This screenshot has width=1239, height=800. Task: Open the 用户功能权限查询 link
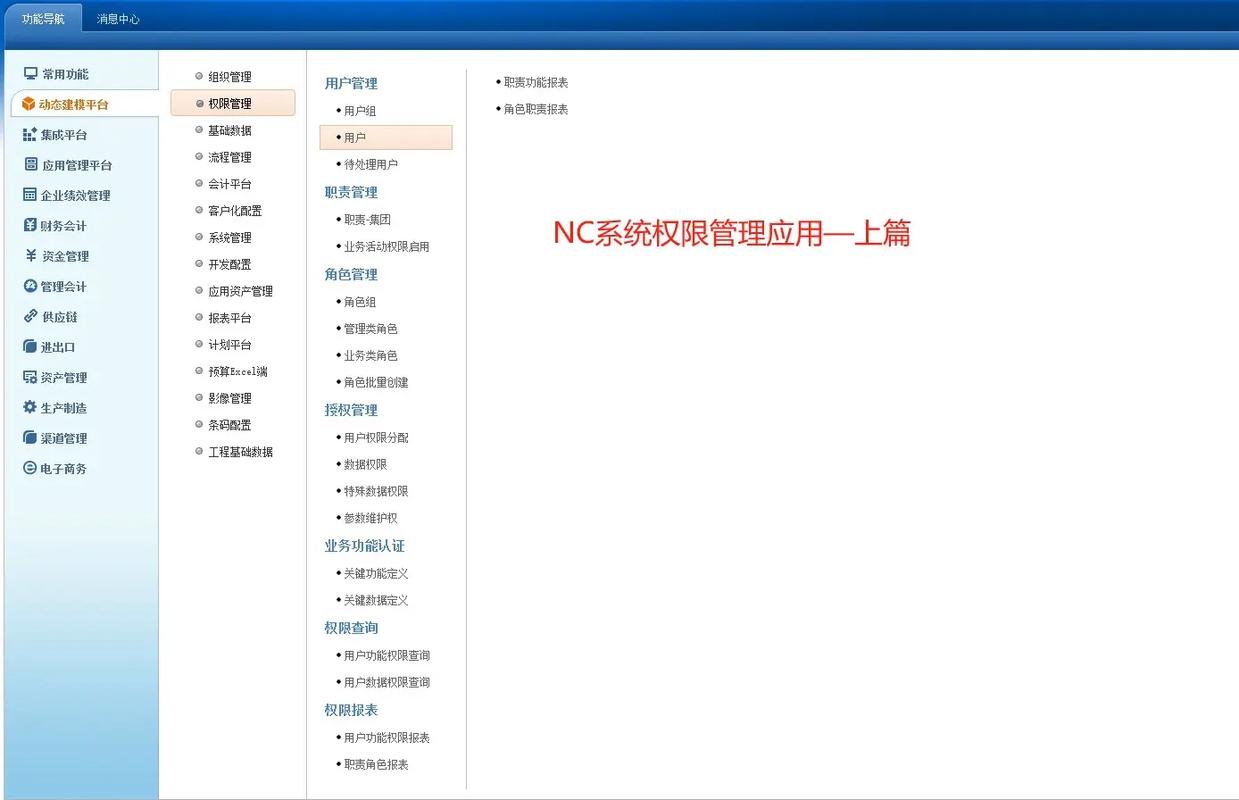387,655
